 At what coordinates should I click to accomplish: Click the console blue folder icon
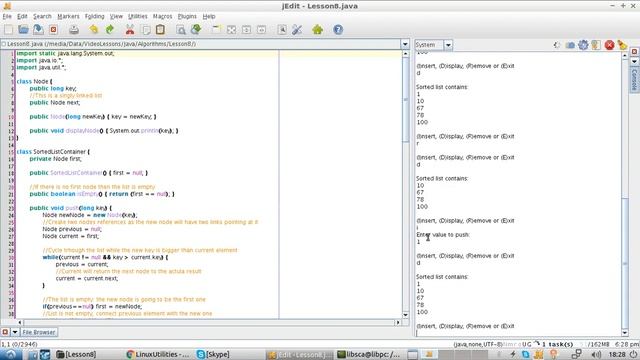(x=570, y=45)
